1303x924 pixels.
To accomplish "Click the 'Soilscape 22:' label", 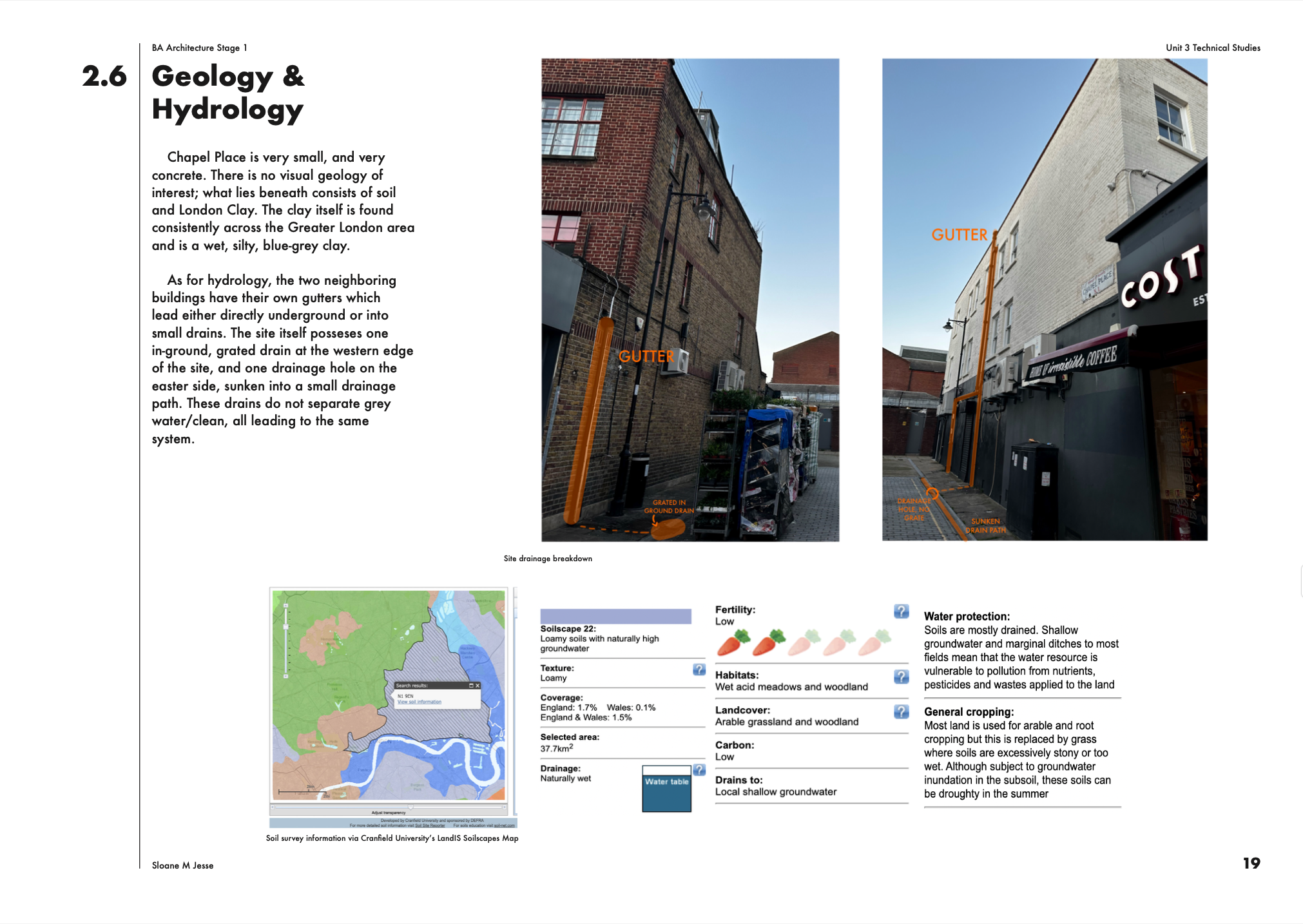I will 568,629.
